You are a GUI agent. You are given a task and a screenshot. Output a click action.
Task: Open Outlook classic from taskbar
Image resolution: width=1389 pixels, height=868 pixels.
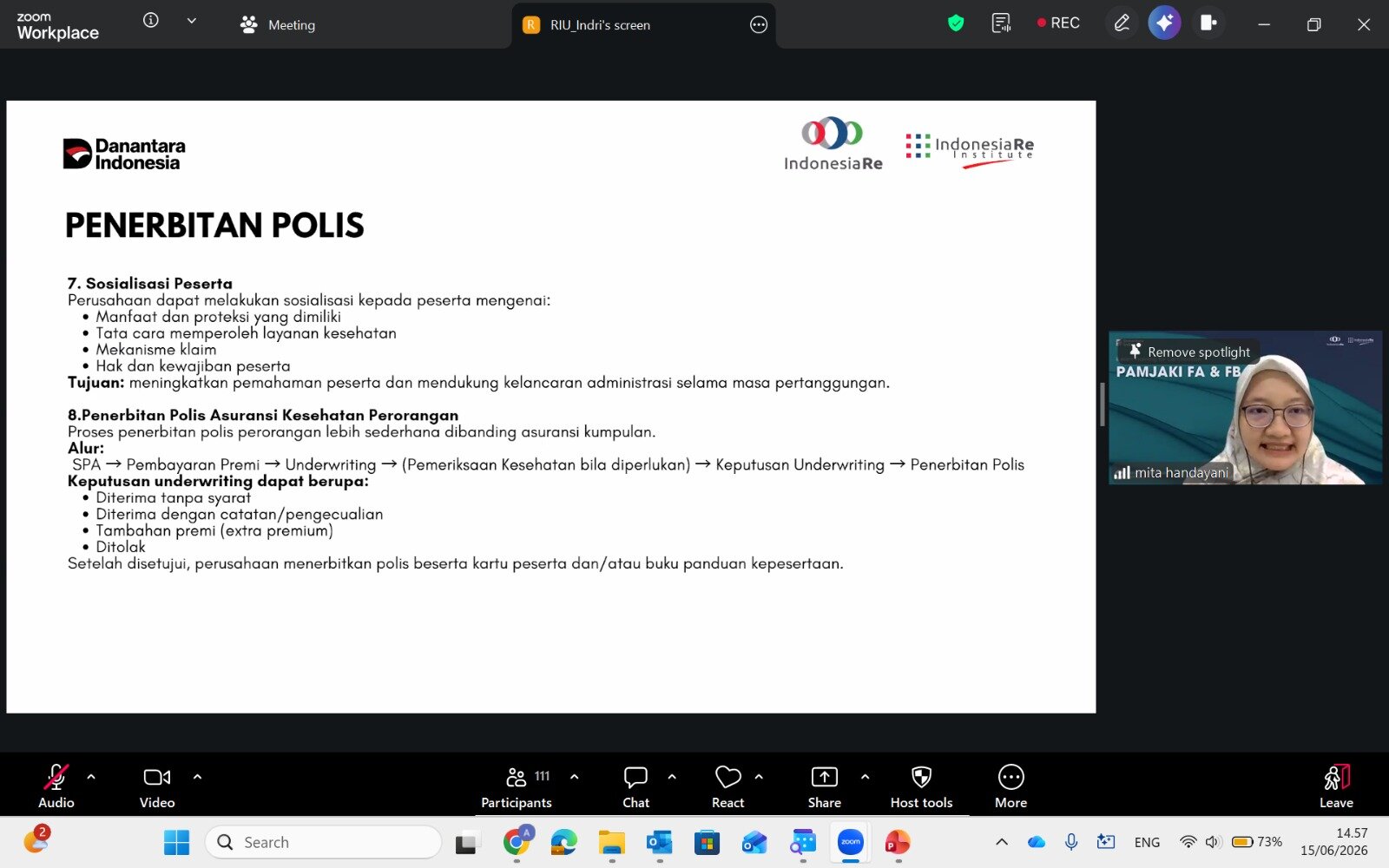tap(660, 843)
